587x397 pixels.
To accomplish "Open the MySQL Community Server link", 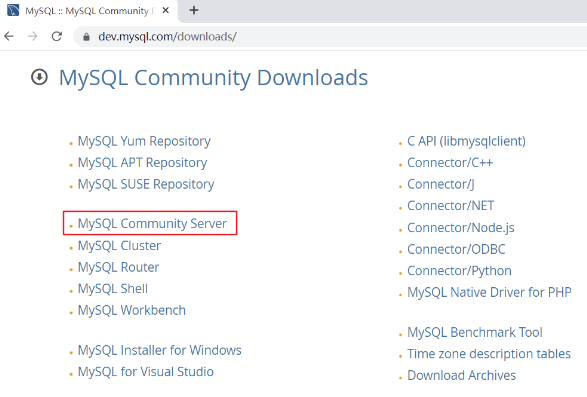I will coord(152,224).
